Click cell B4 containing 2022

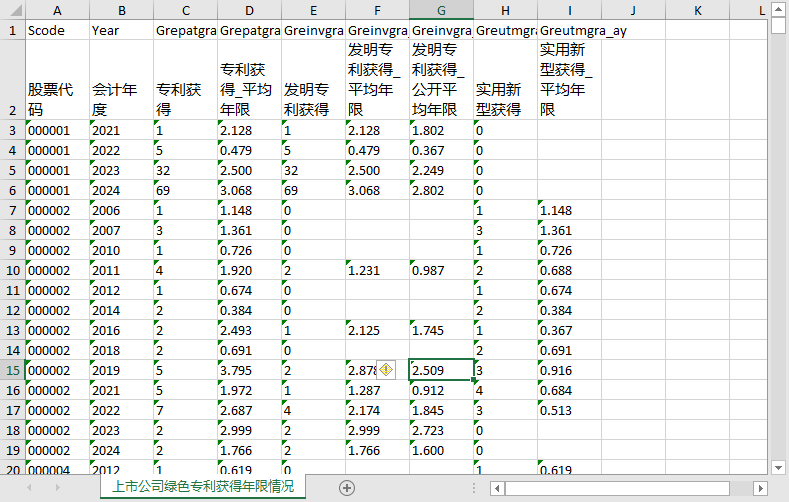(121, 150)
